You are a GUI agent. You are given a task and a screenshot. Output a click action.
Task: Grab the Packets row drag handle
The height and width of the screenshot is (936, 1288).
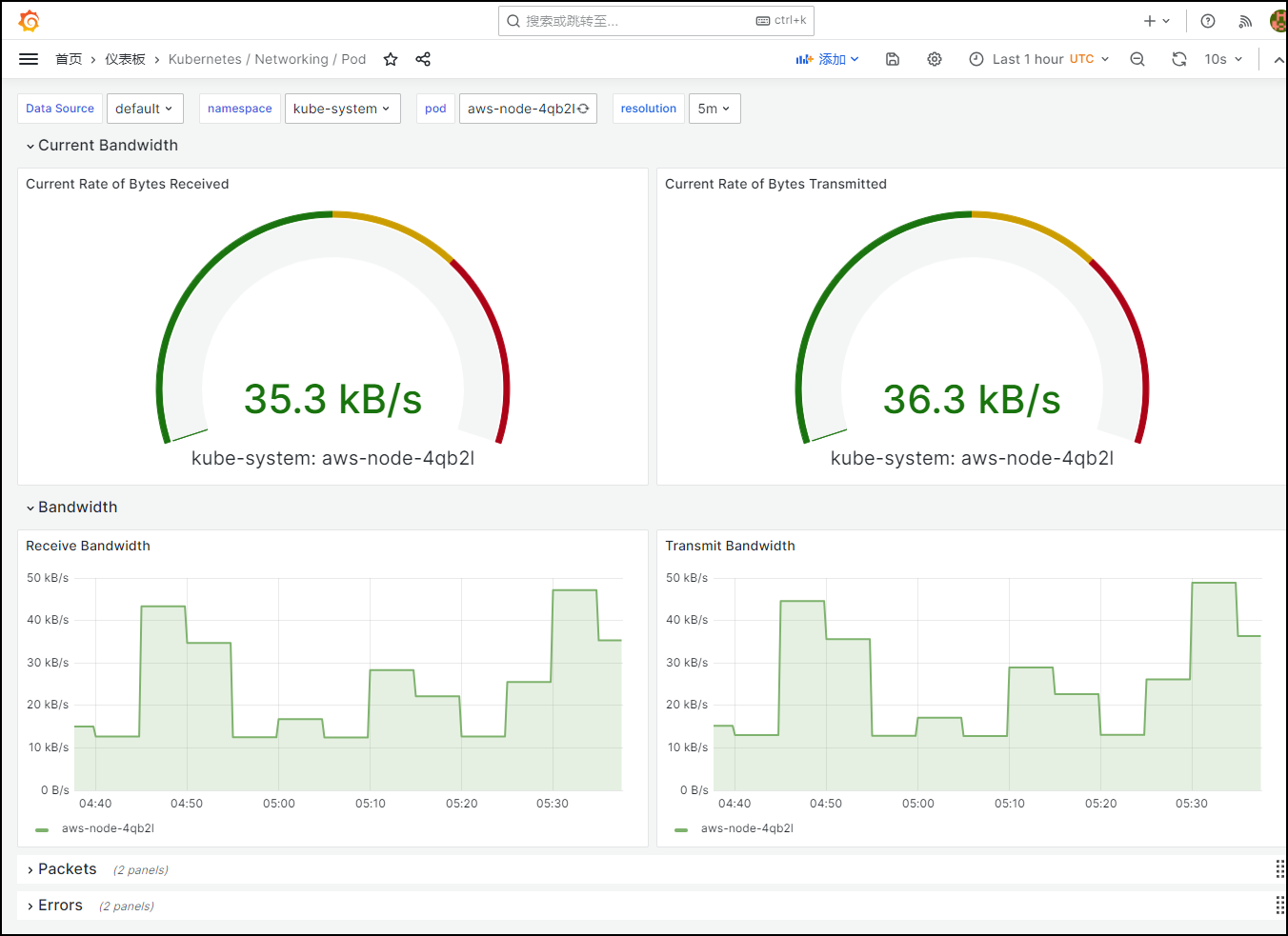pyautogui.click(x=1279, y=868)
